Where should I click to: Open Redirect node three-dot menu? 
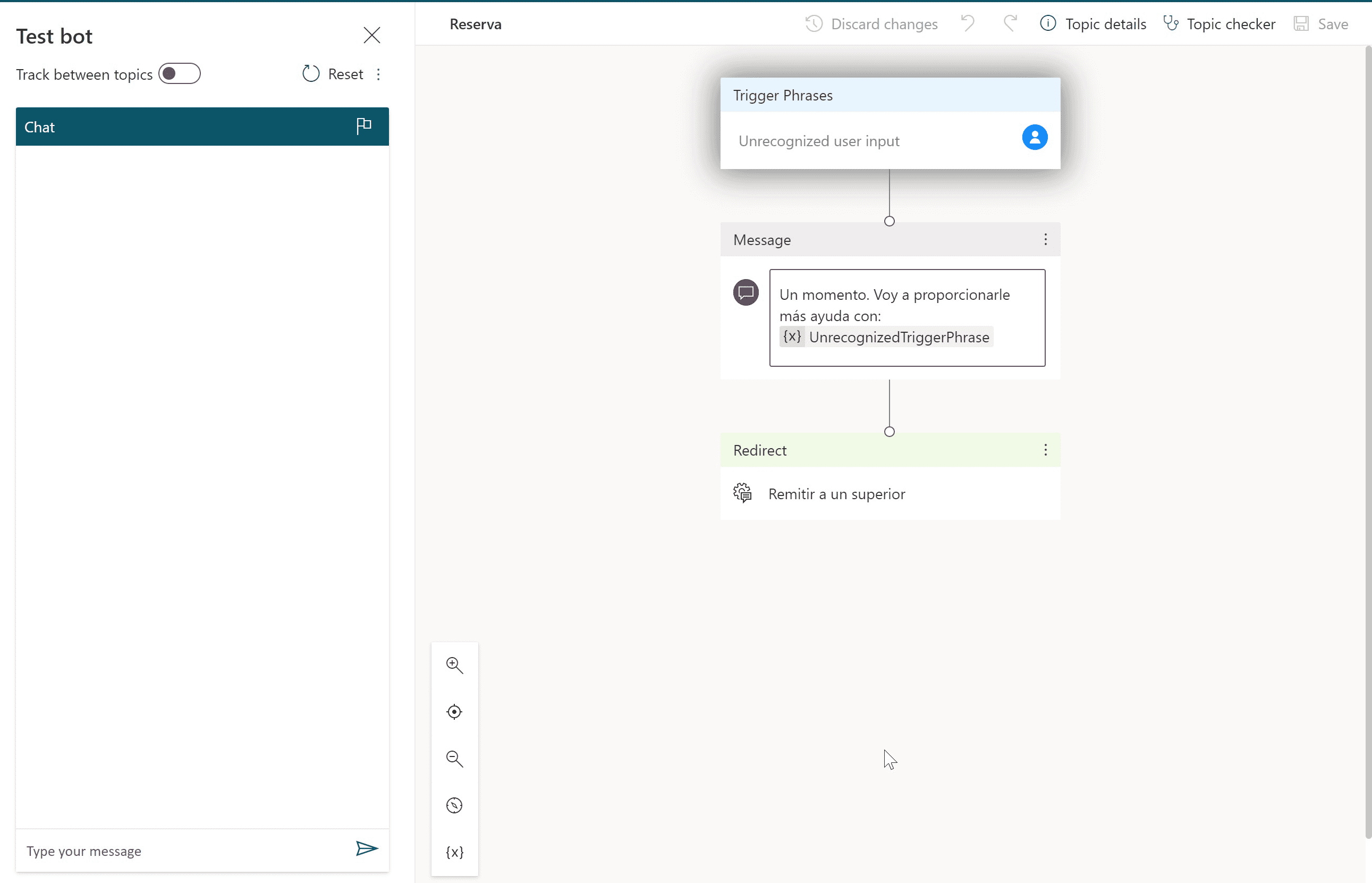pyautogui.click(x=1046, y=450)
